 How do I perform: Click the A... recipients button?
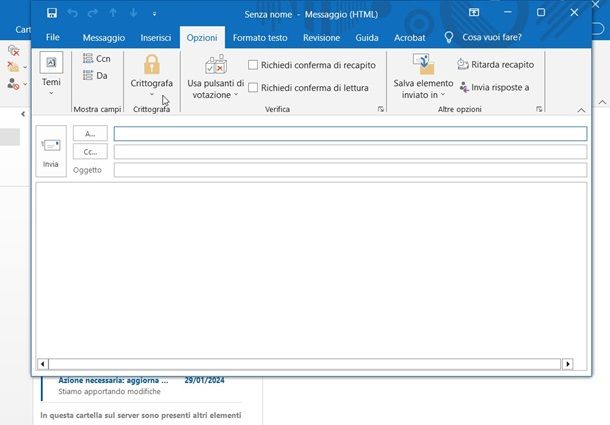(x=90, y=133)
